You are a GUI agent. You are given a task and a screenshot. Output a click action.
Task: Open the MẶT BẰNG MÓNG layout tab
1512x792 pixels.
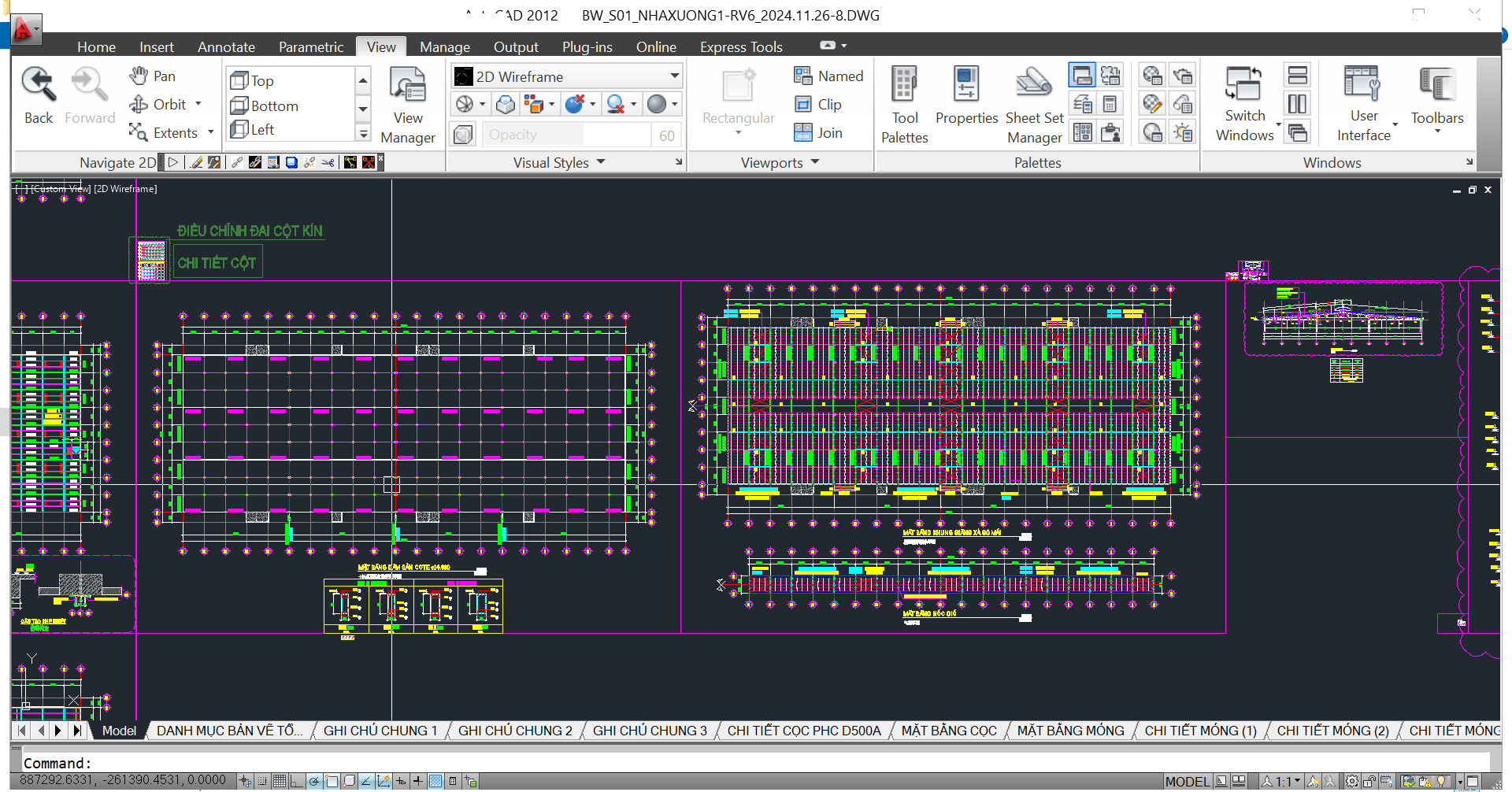pyautogui.click(x=1069, y=731)
